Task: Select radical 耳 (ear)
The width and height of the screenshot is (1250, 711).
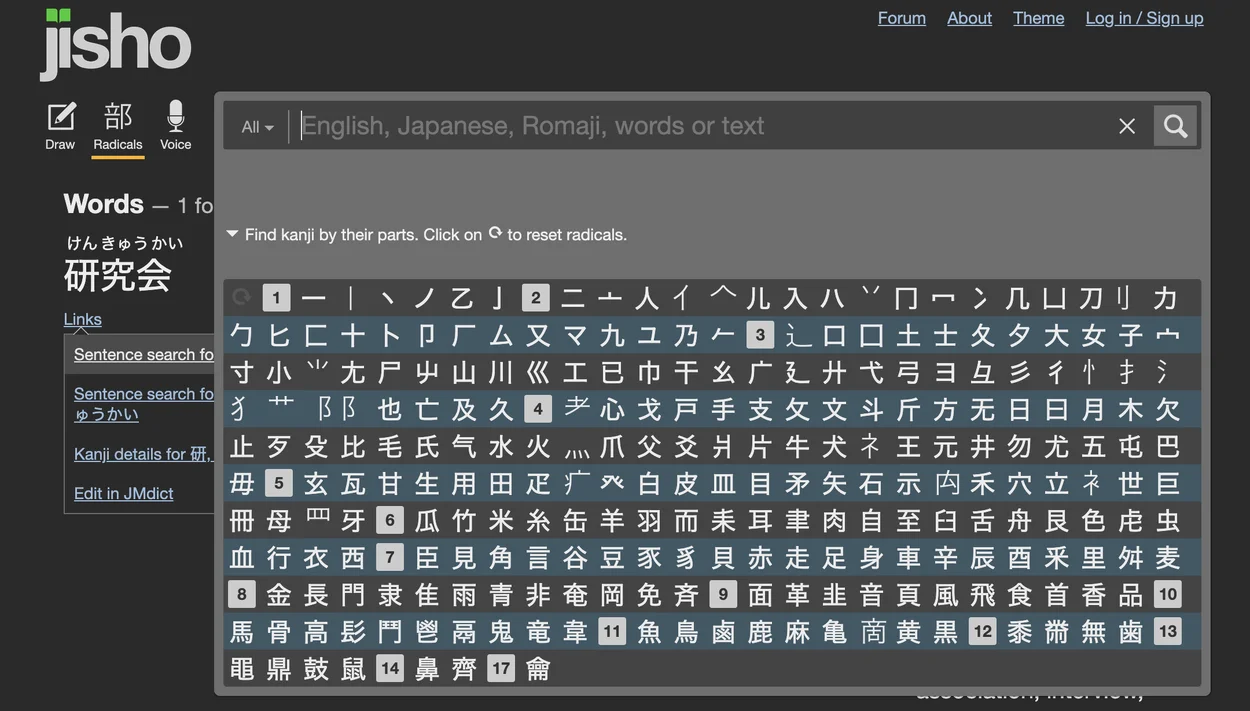Action: pos(760,520)
